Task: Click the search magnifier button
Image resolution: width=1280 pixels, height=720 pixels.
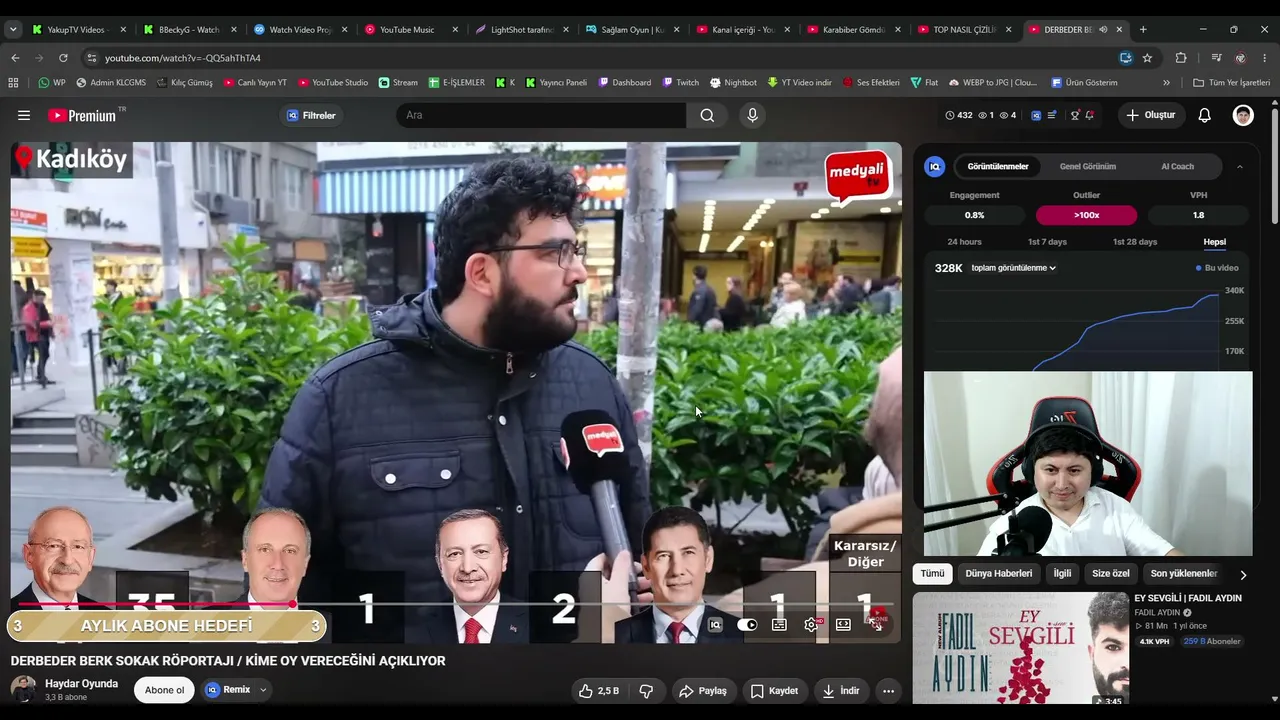Action: pyautogui.click(x=707, y=115)
